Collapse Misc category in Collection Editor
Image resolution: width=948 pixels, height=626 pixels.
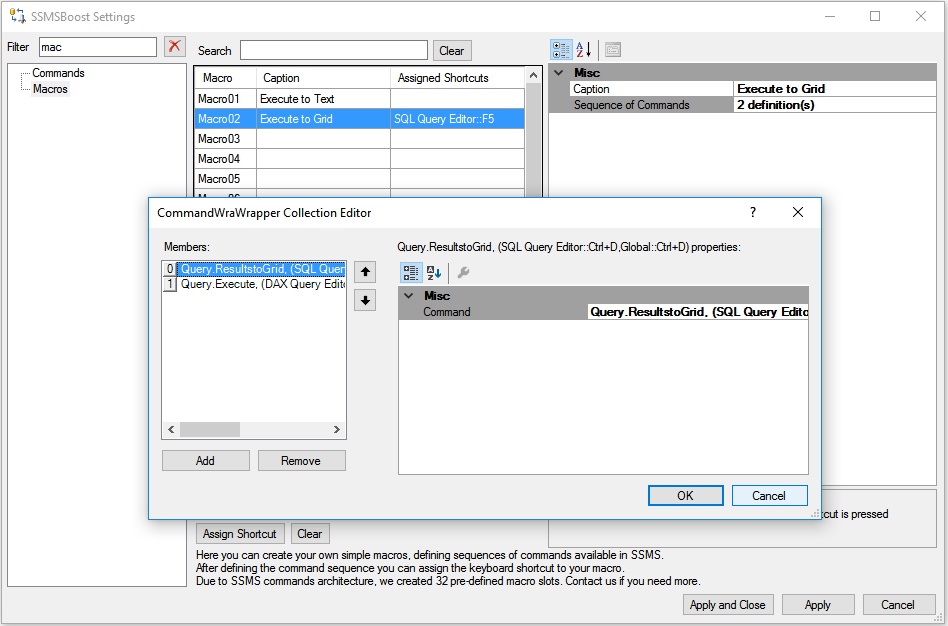coord(409,296)
